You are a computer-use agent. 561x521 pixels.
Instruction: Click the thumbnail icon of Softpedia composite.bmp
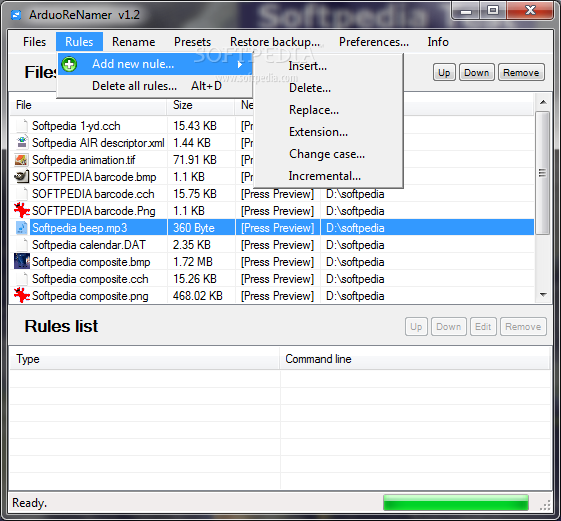(22, 261)
